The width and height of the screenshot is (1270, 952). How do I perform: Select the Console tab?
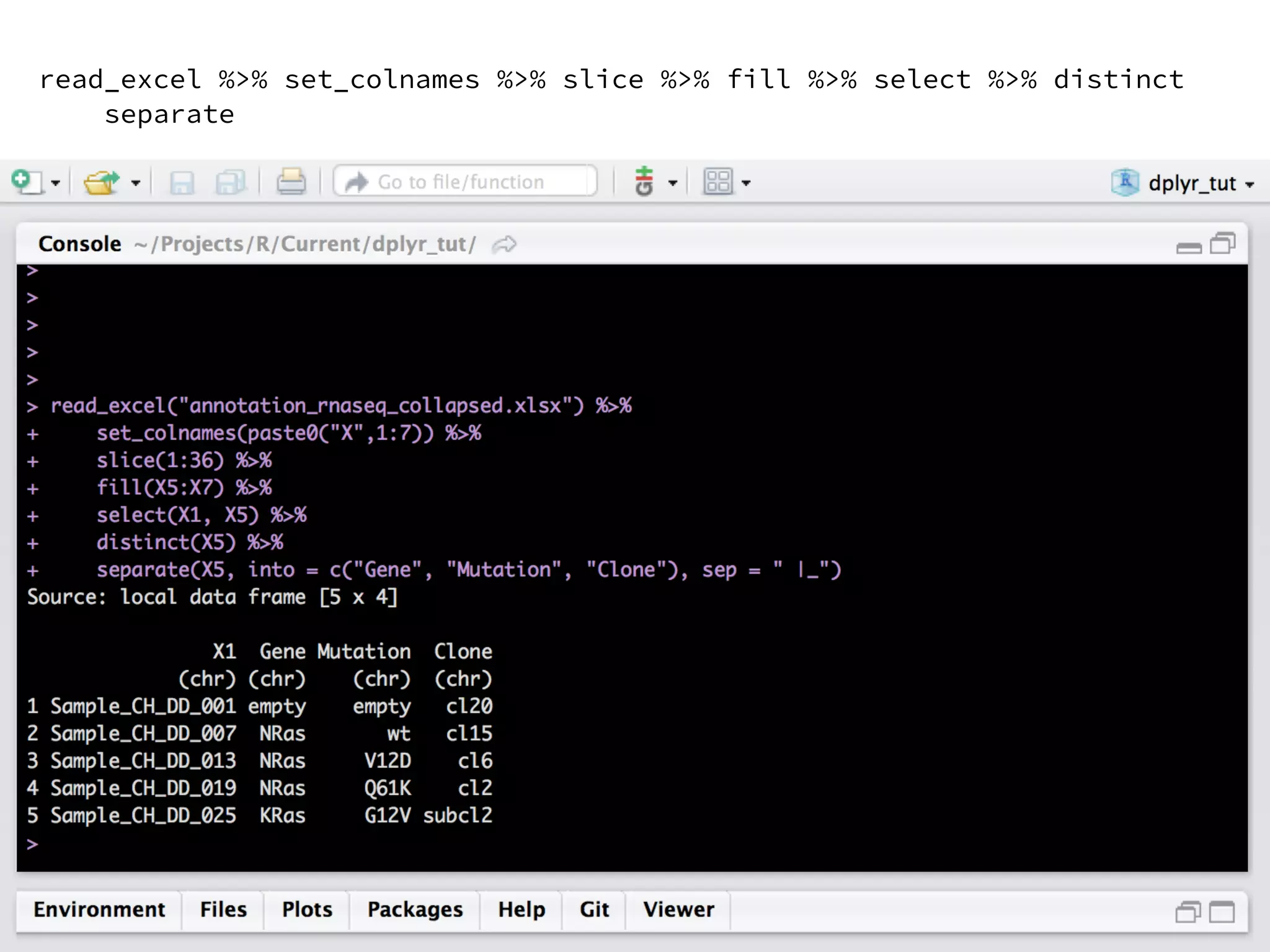(80, 244)
